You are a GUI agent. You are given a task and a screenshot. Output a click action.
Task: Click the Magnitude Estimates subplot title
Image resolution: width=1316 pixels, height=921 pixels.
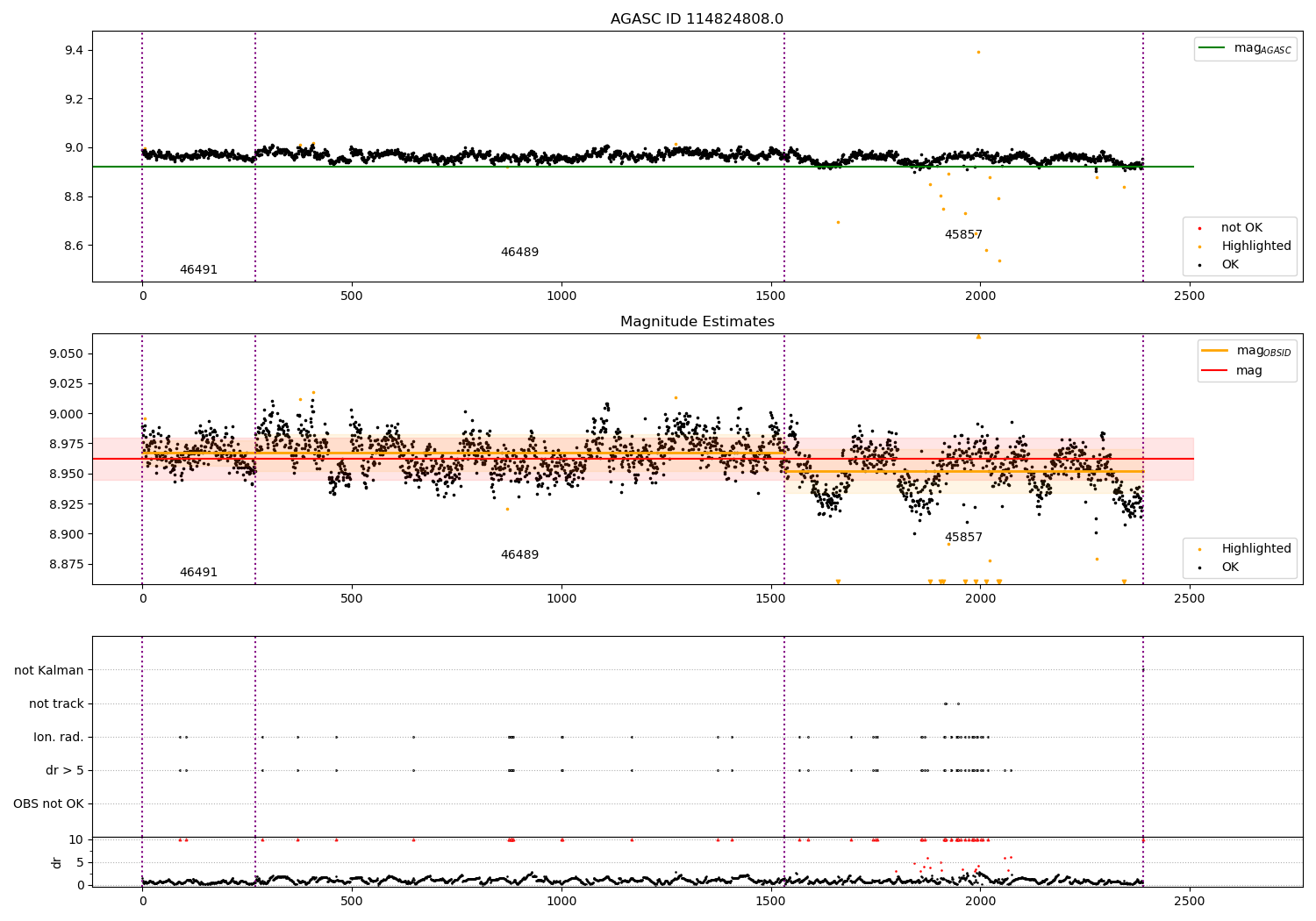697,322
